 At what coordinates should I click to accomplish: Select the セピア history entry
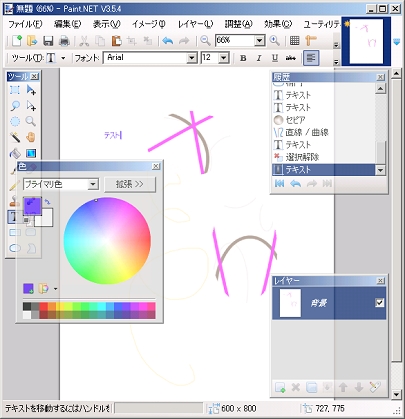point(323,119)
